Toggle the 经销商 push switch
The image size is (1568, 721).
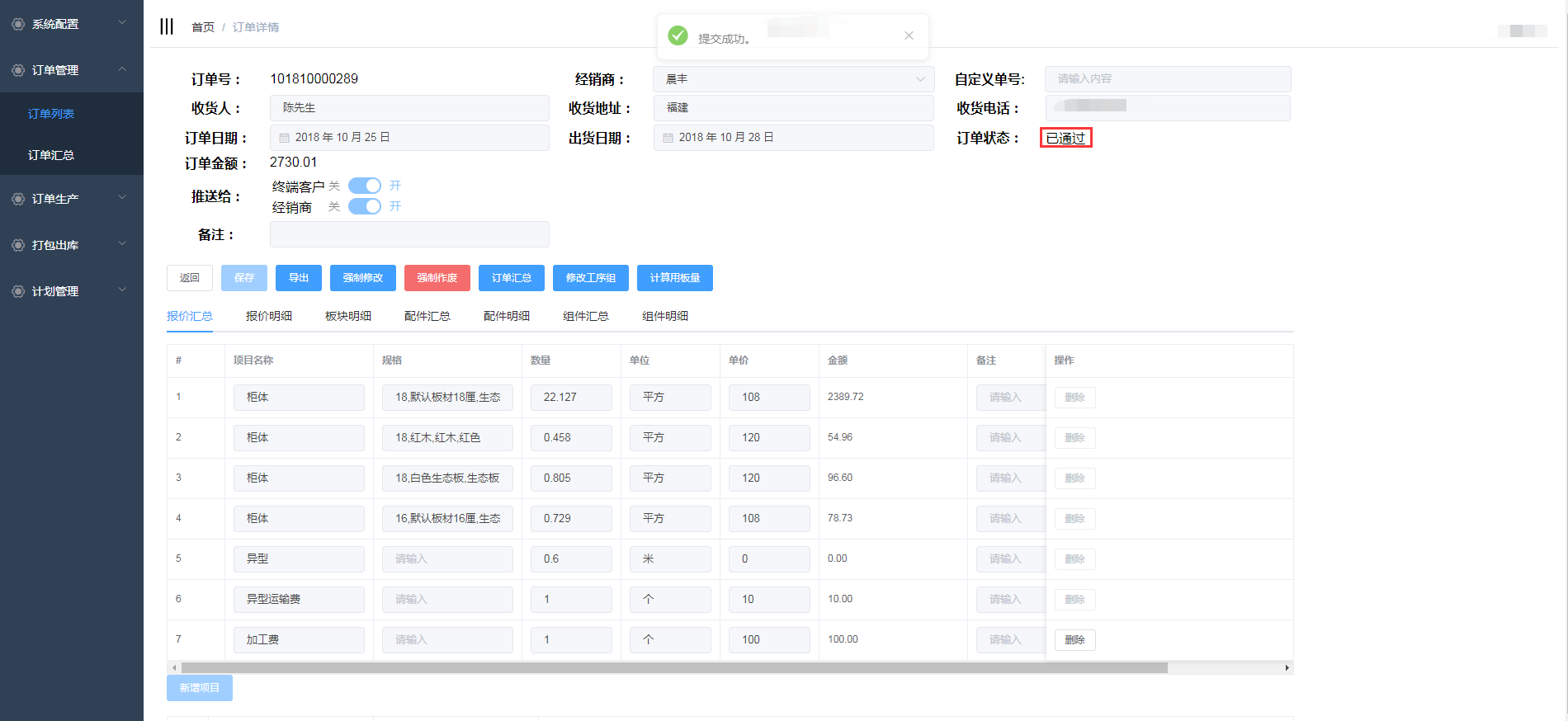point(364,206)
